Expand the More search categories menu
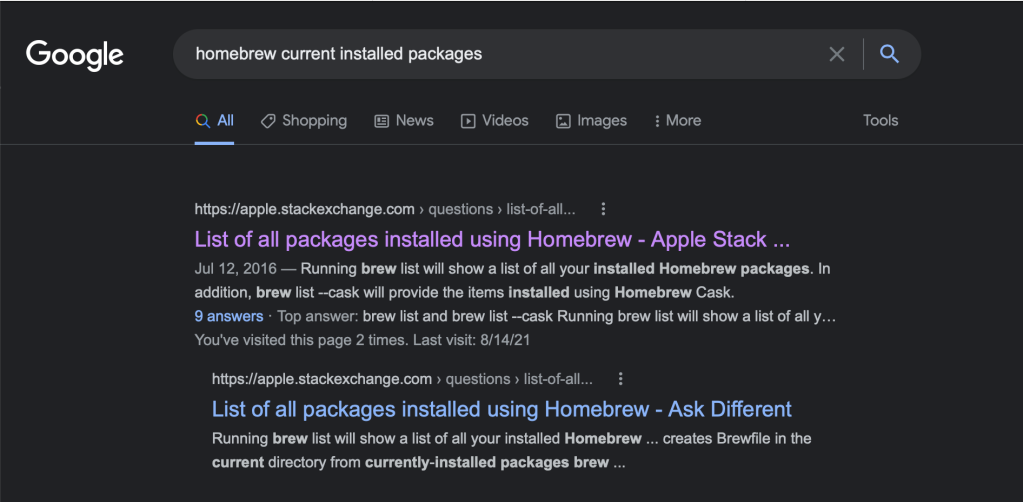 click(x=677, y=121)
